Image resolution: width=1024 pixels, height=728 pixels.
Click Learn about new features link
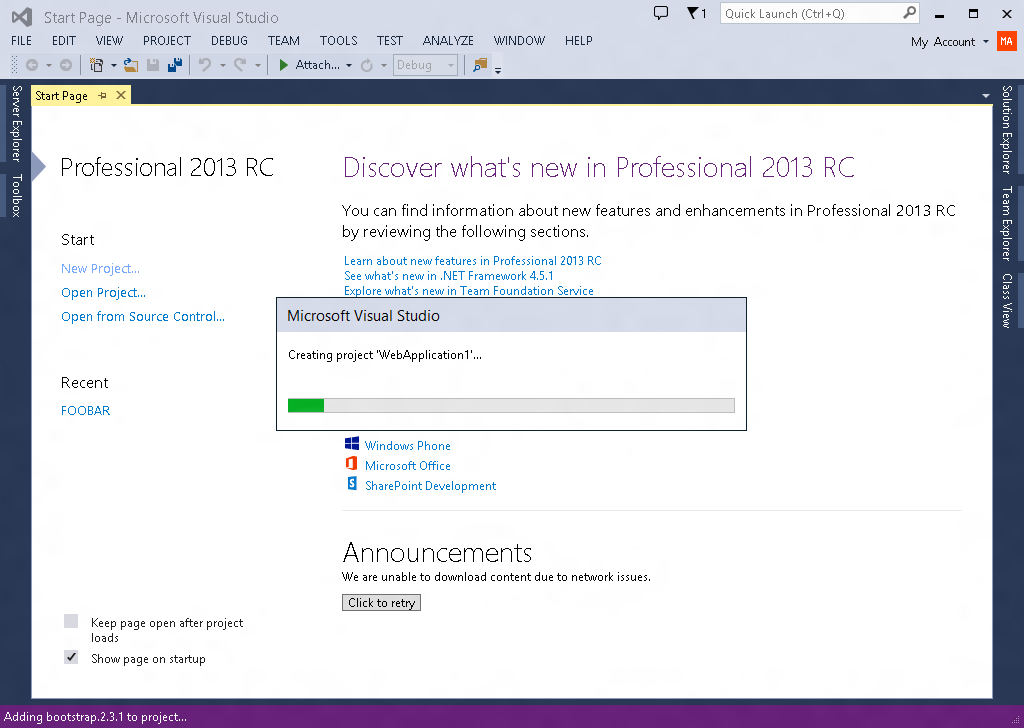472,261
